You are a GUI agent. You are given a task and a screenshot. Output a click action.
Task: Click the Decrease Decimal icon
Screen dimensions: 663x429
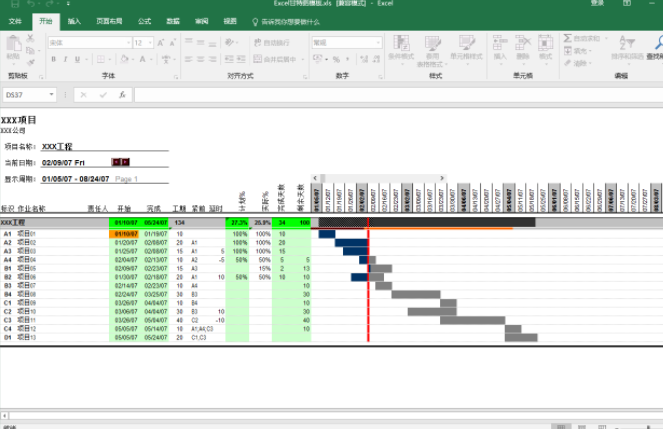click(376, 59)
